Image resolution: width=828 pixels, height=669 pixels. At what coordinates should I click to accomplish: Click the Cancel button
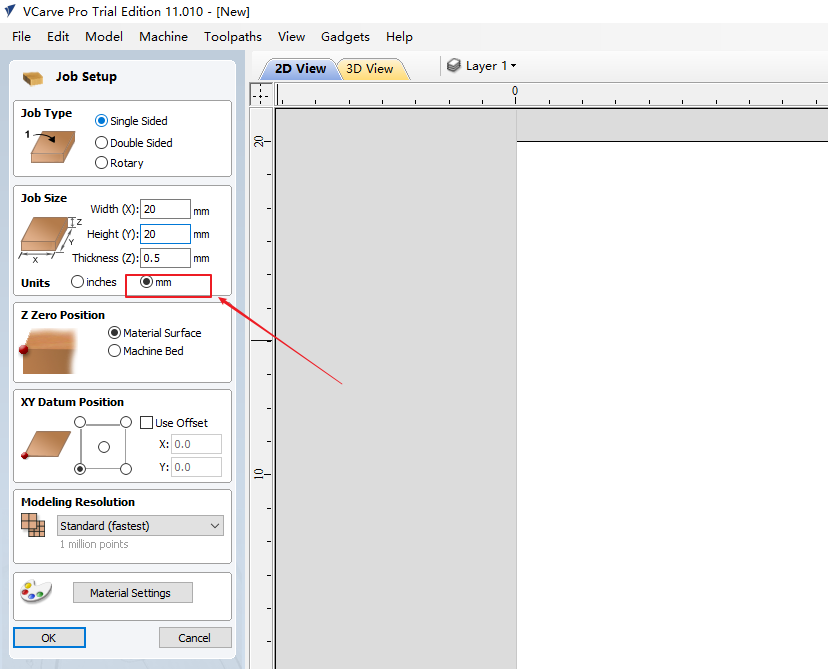coord(195,637)
